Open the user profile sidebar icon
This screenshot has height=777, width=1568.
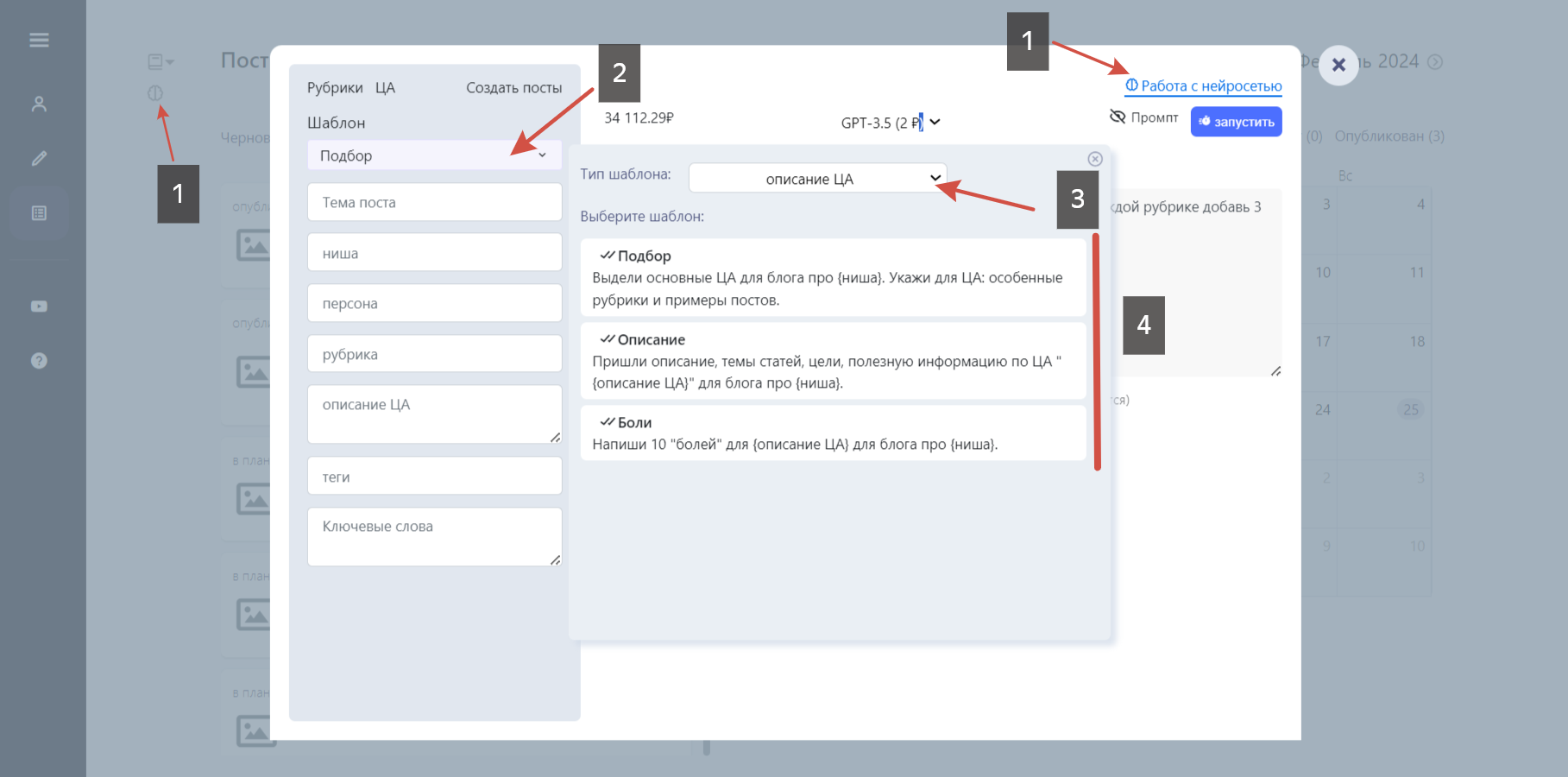point(39,104)
